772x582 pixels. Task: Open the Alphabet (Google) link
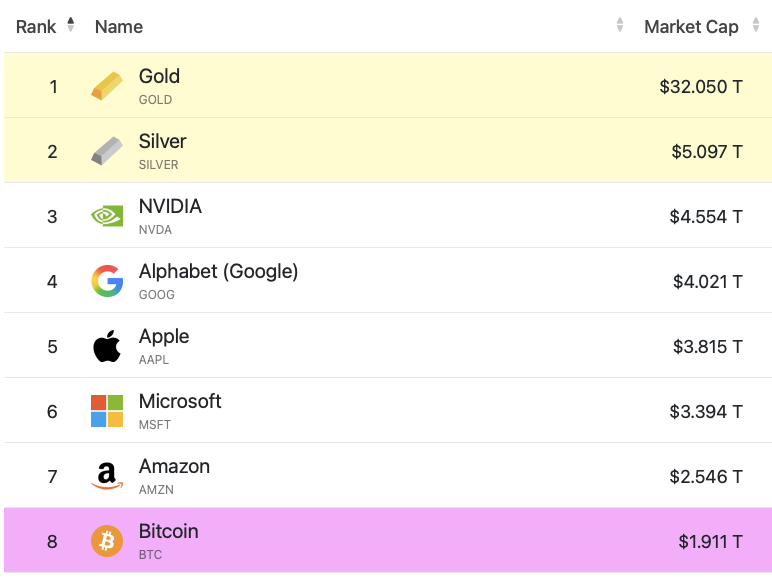coord(218,272)
